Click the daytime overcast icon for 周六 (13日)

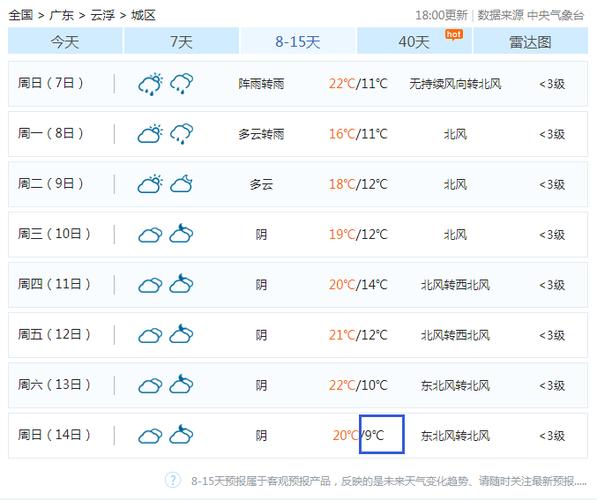point(150,386)
